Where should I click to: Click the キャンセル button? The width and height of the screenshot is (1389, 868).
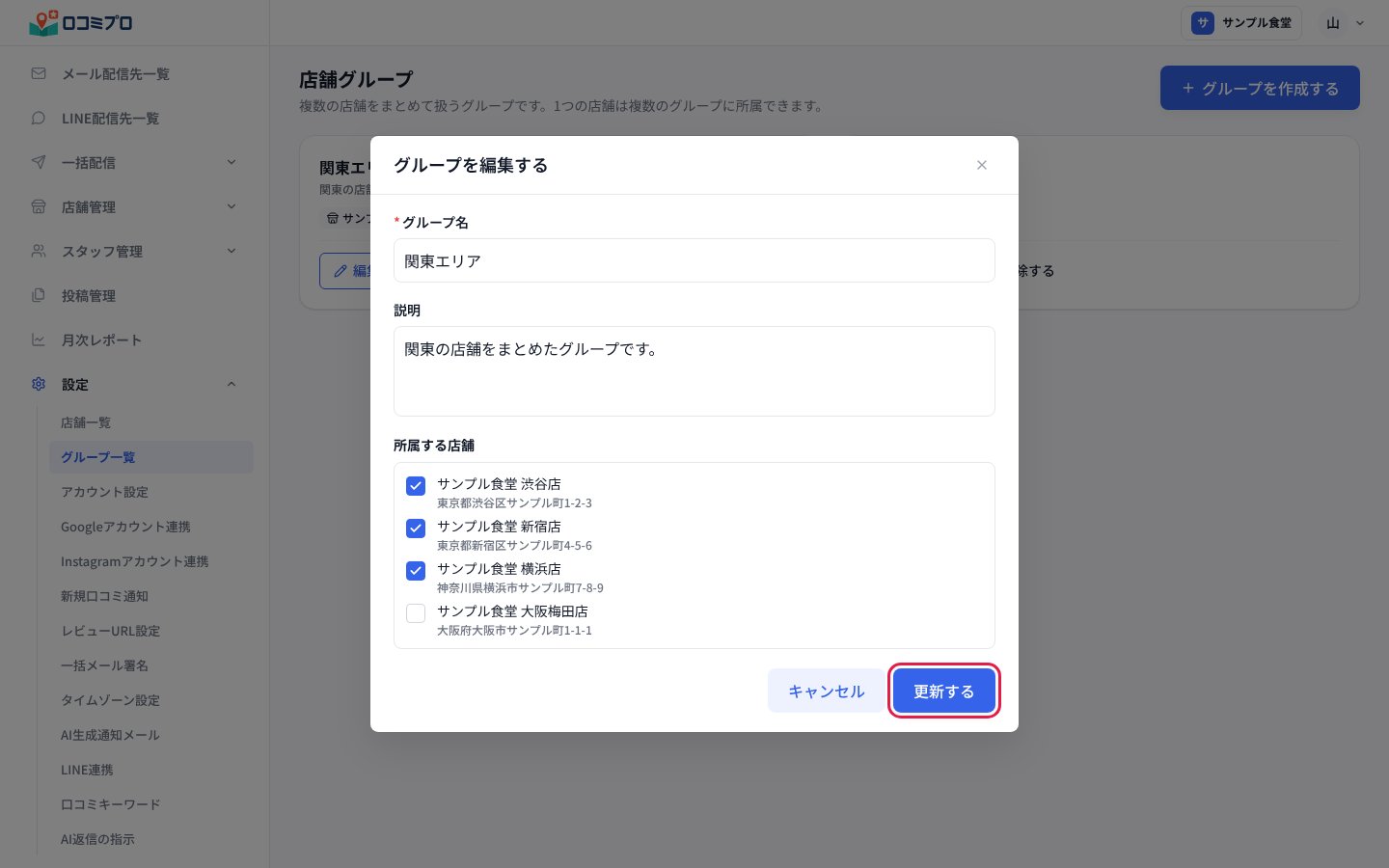coord(826,692)
